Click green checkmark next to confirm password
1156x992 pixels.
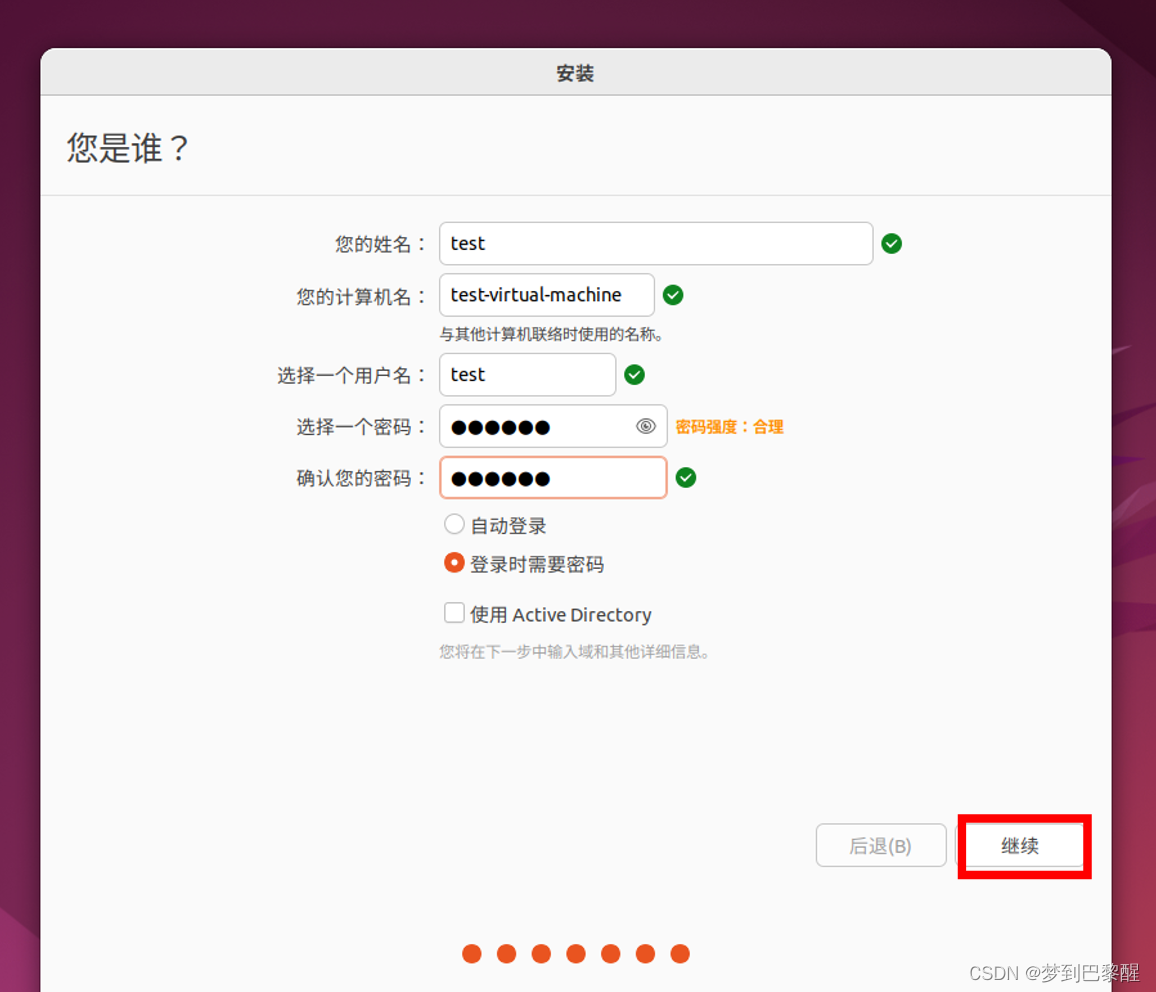tap(686, 478)
